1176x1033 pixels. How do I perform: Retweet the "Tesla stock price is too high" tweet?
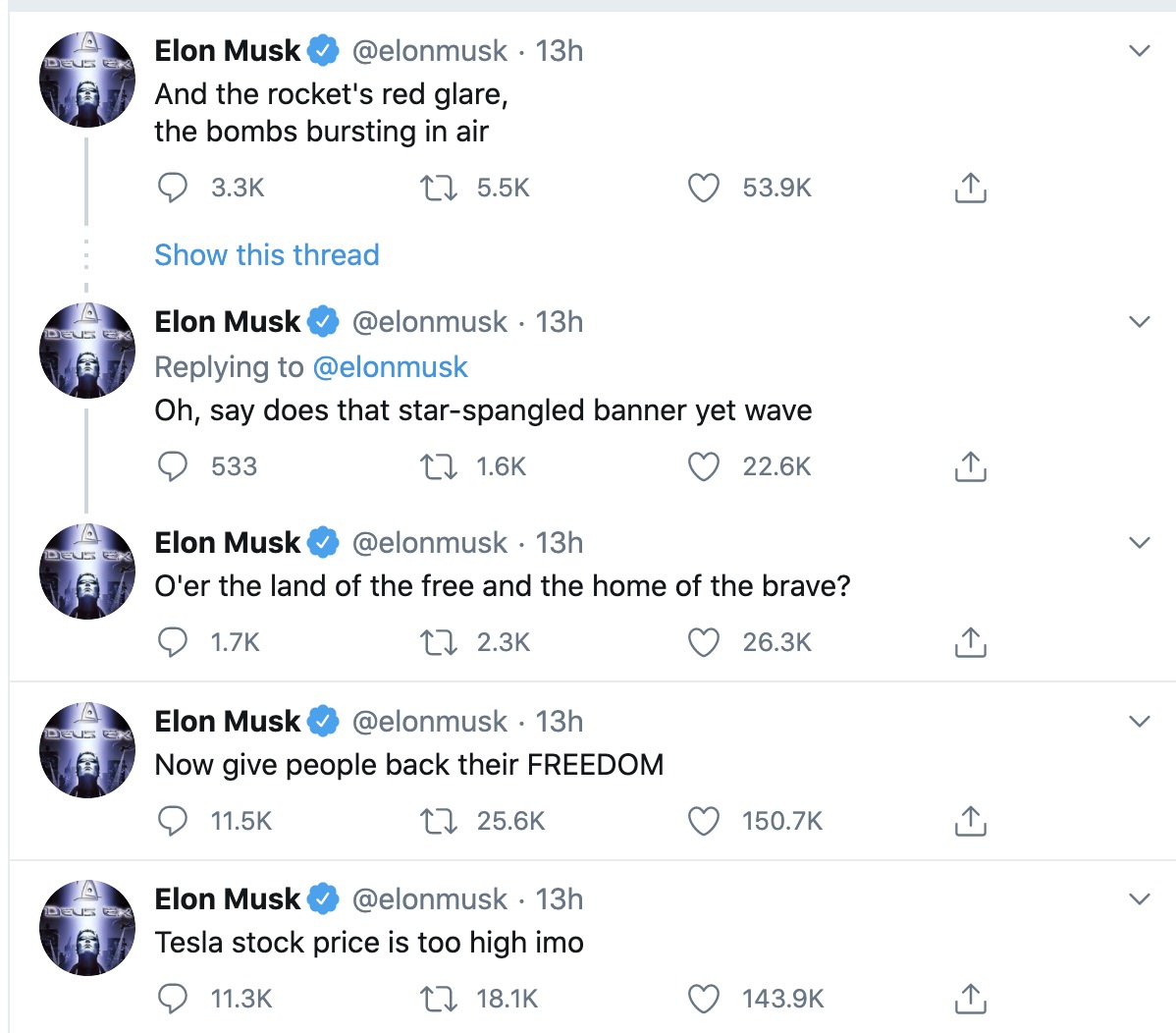coord(438,1000)
